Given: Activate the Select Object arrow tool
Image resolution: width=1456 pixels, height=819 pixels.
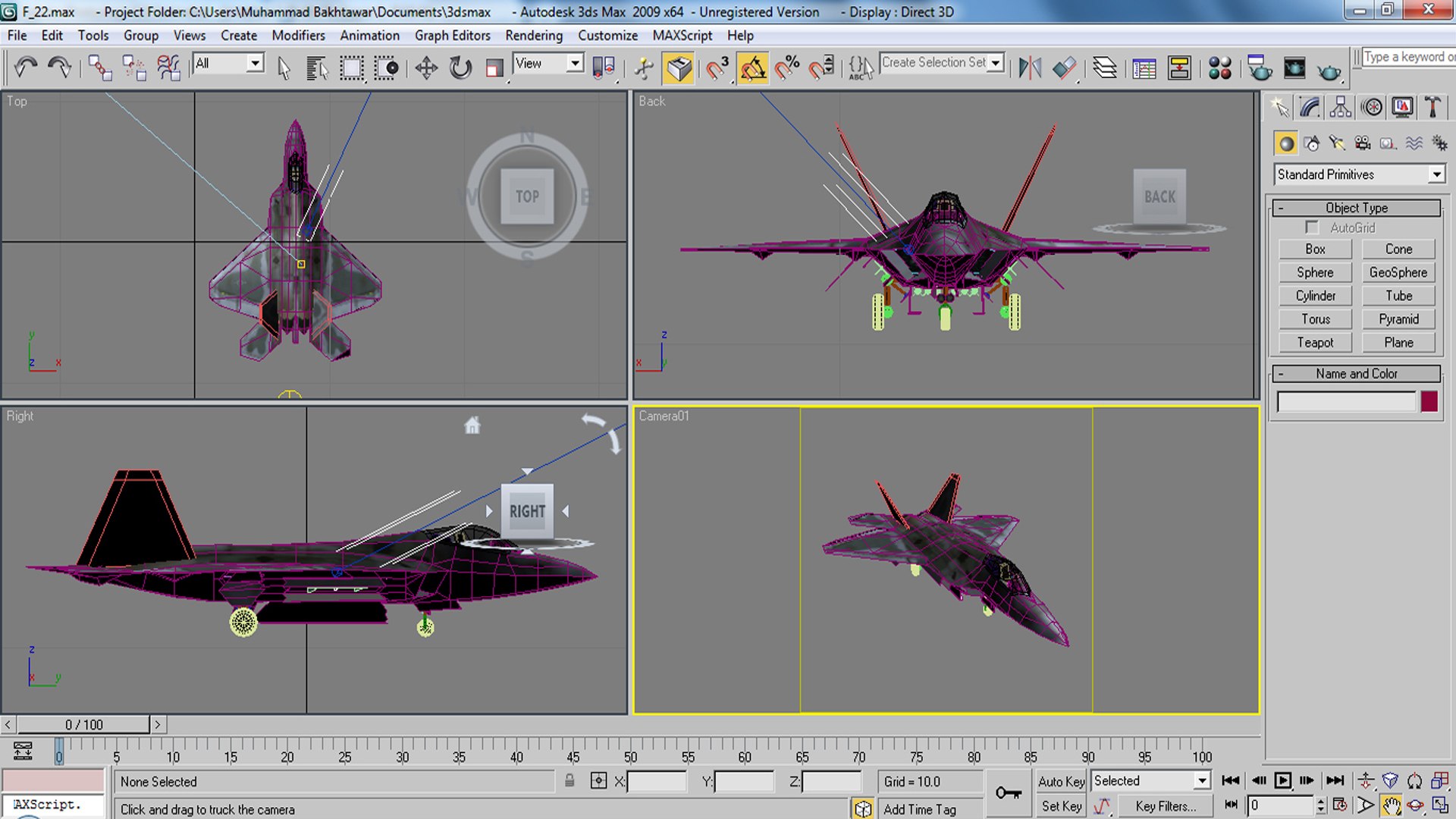Looking at the screenshot, I should pyautogui.click(x=284, y=67).
